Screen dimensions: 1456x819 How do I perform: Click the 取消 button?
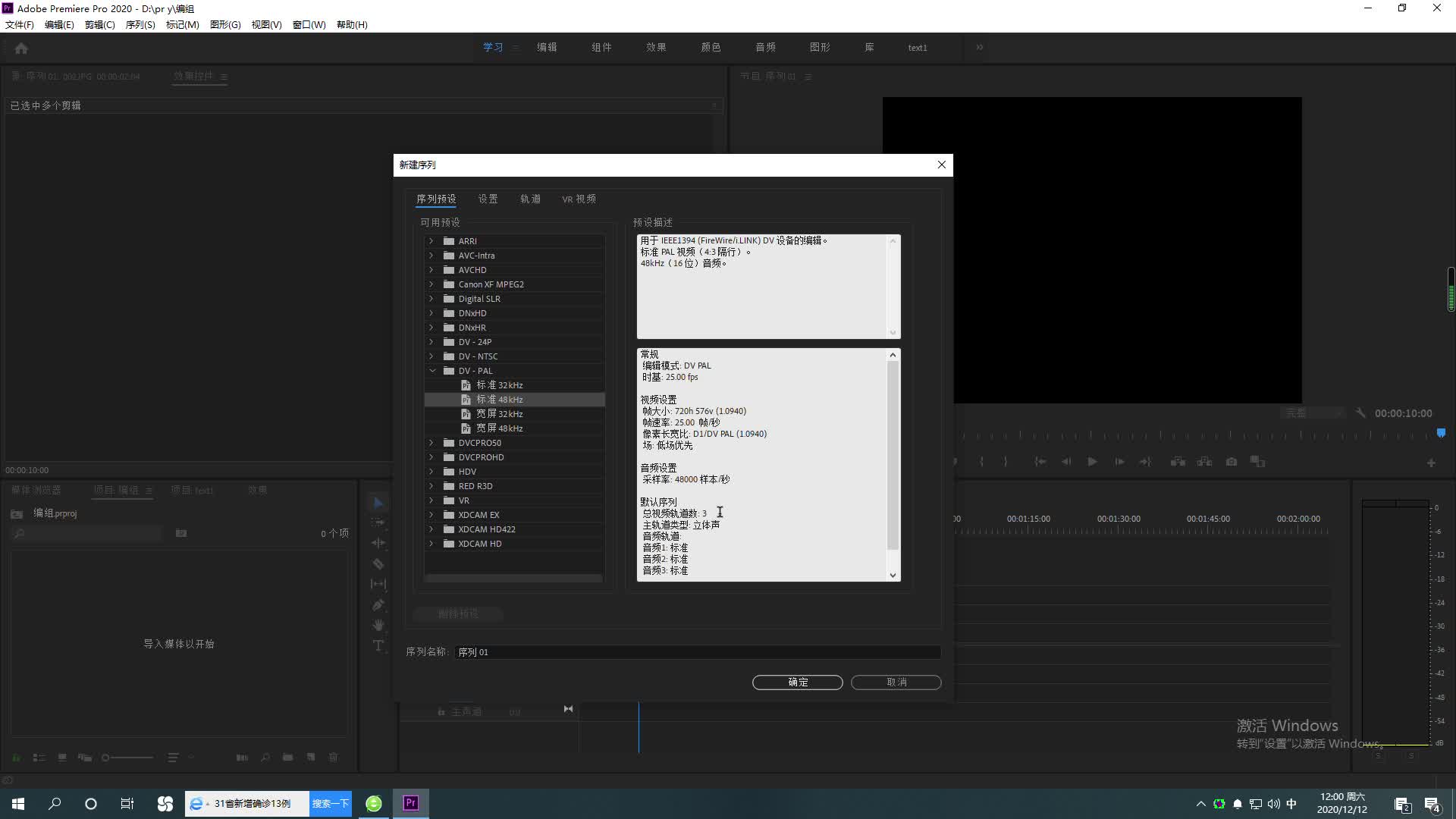[896, 682]
